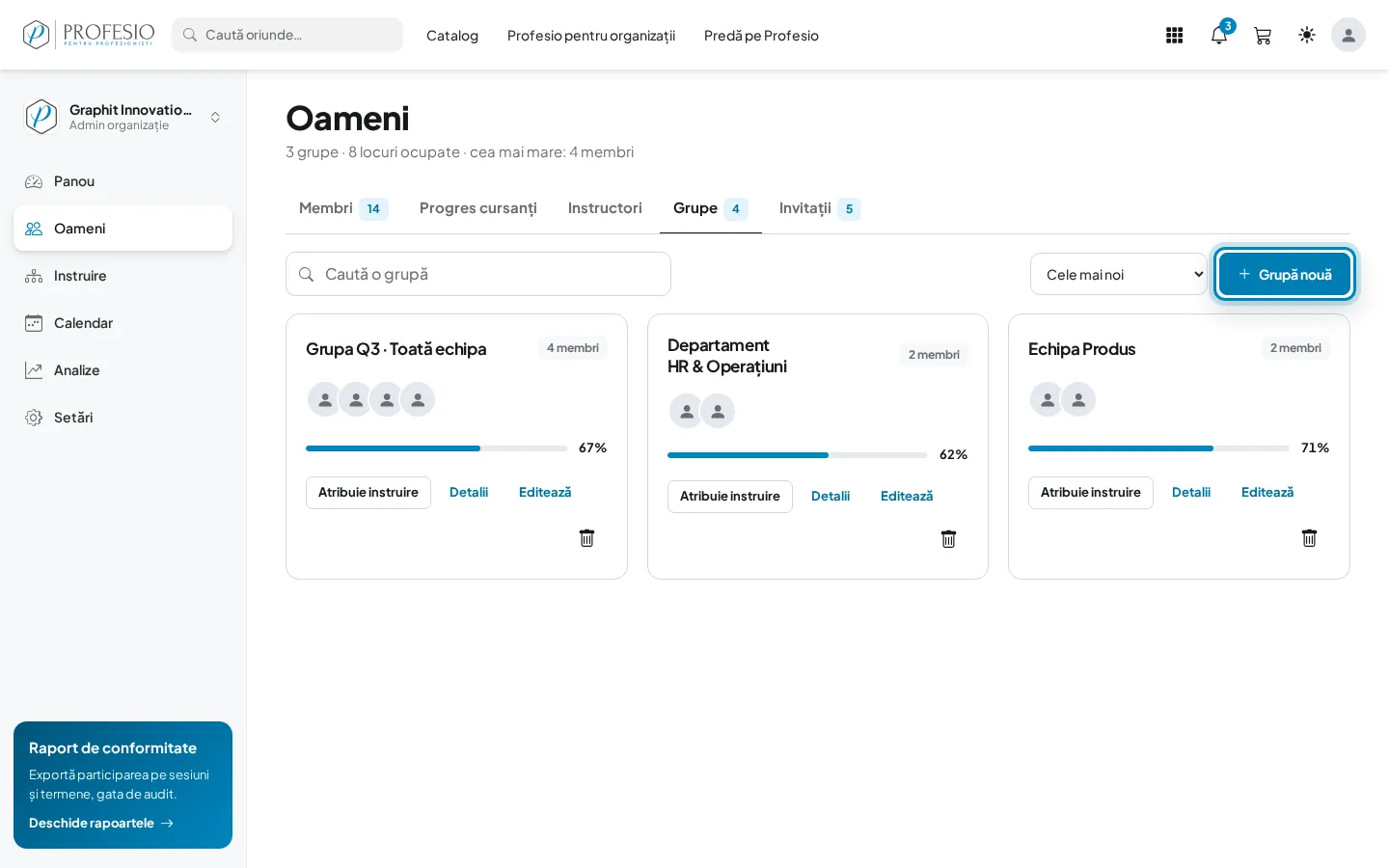This screenshot has height=868, width=1389.
Task: Open Detalii for Echipa Produs
Action: pyautogui.click(x=1191, y=493)
